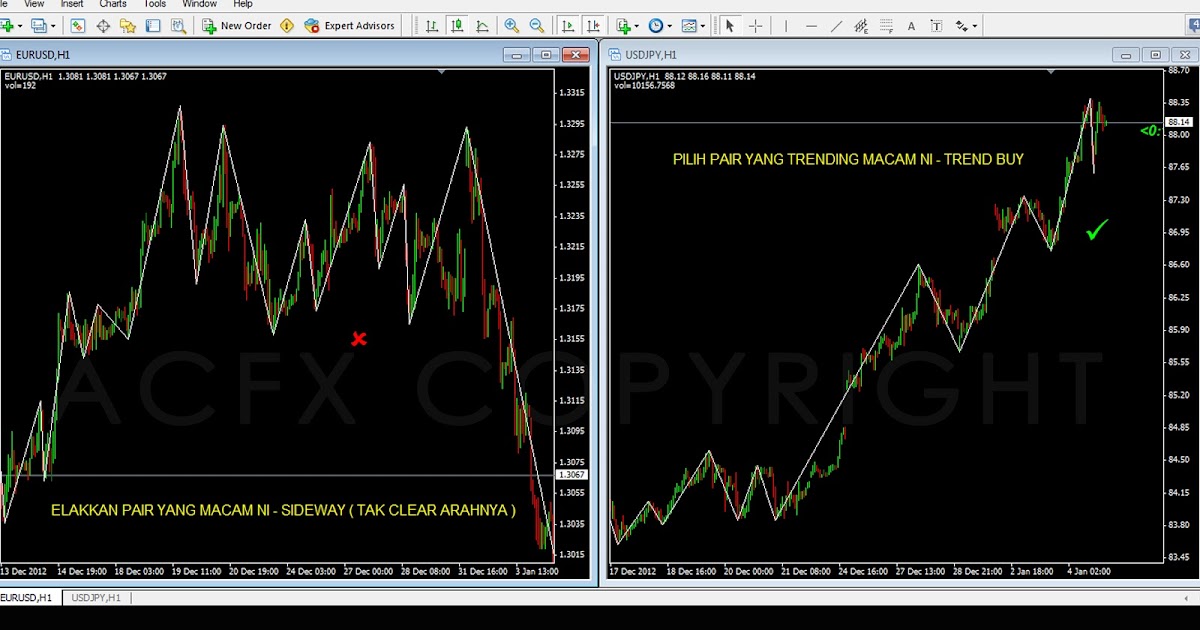This screenshot has width=1200, height=630.
Task: Toggle Auto Scroll for the chart
Action: [568, 25]
